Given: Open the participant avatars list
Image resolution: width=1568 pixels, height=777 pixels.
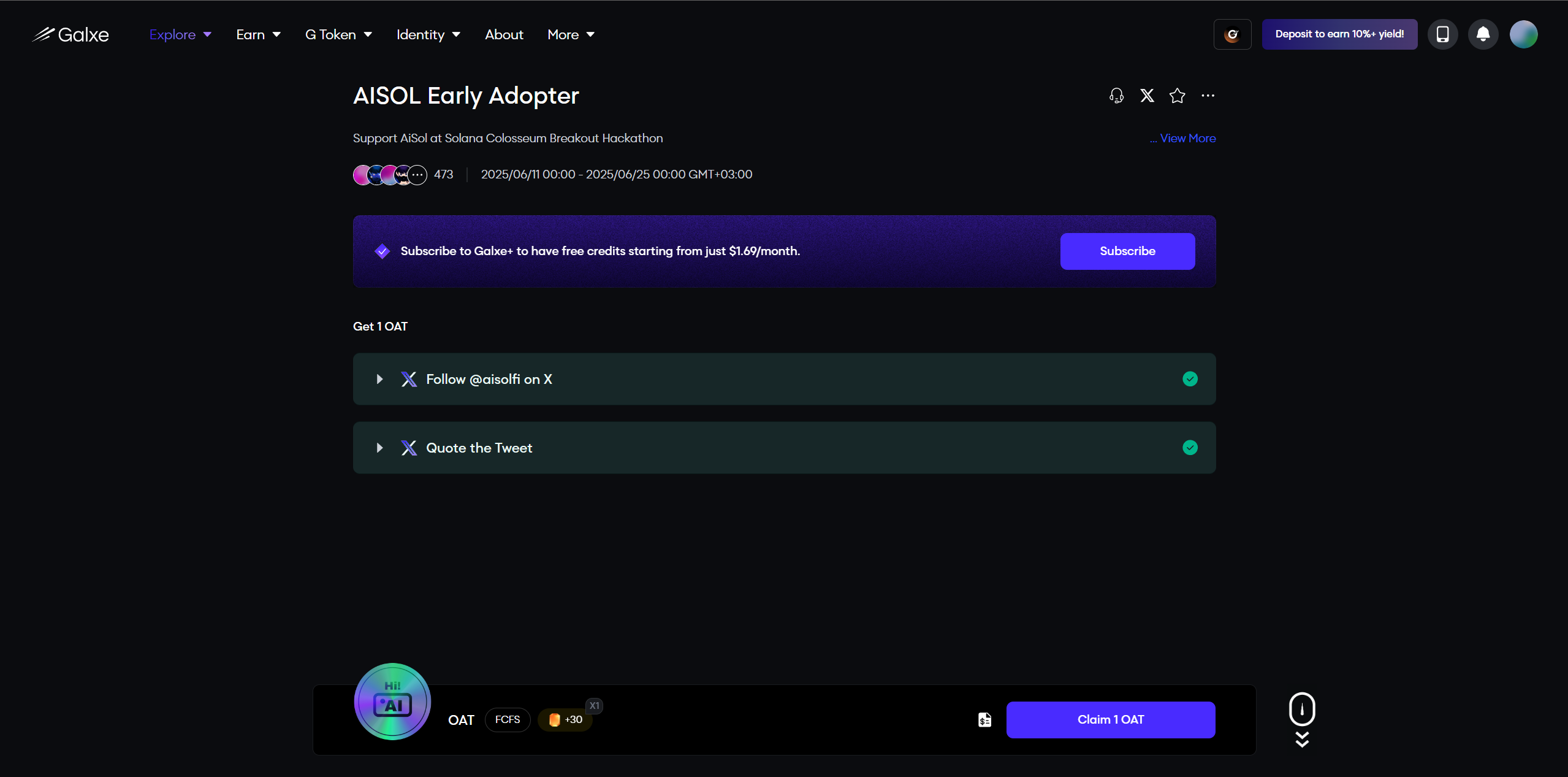Looking at the screenshot, I should tap(390, 175).
